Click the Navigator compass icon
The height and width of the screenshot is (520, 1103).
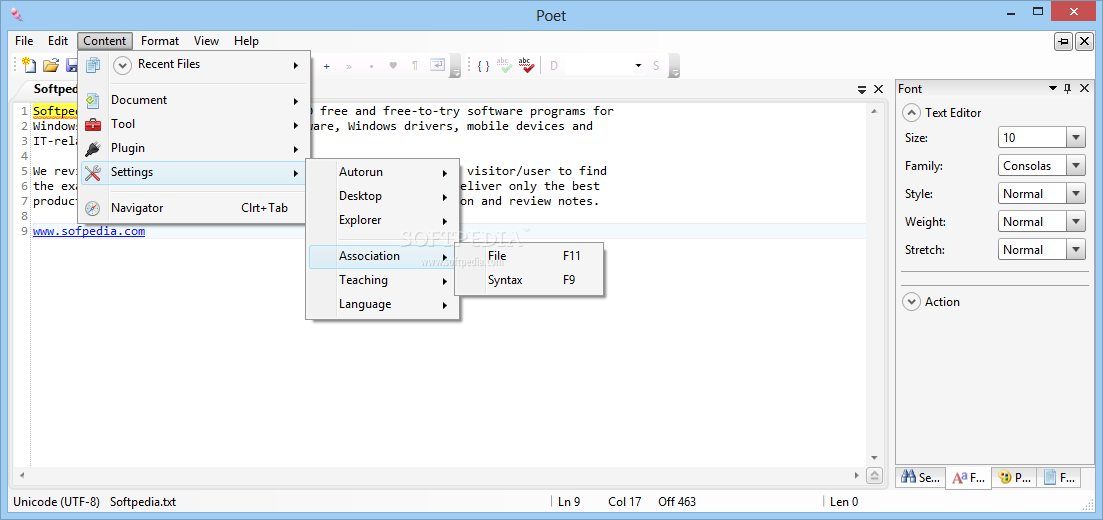[x=92, y=208]
